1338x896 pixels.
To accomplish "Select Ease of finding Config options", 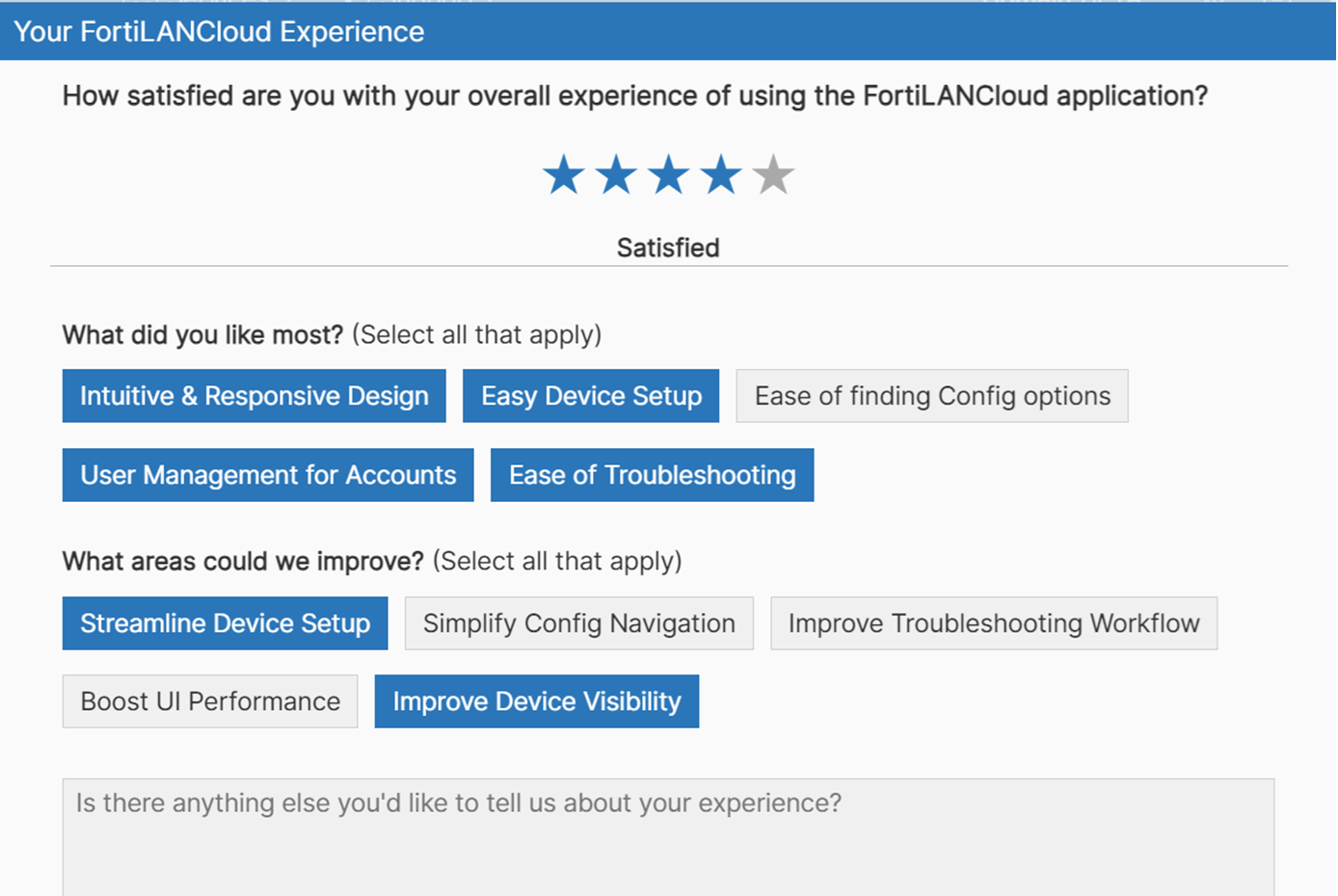I will pos(932,395).
